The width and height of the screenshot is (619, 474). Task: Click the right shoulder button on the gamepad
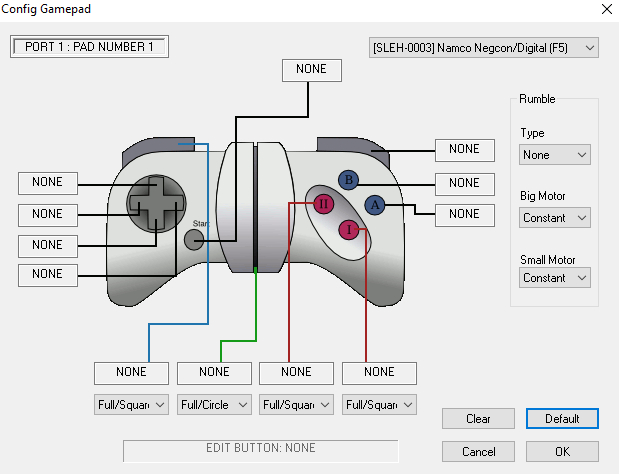[x=350, y=152]
